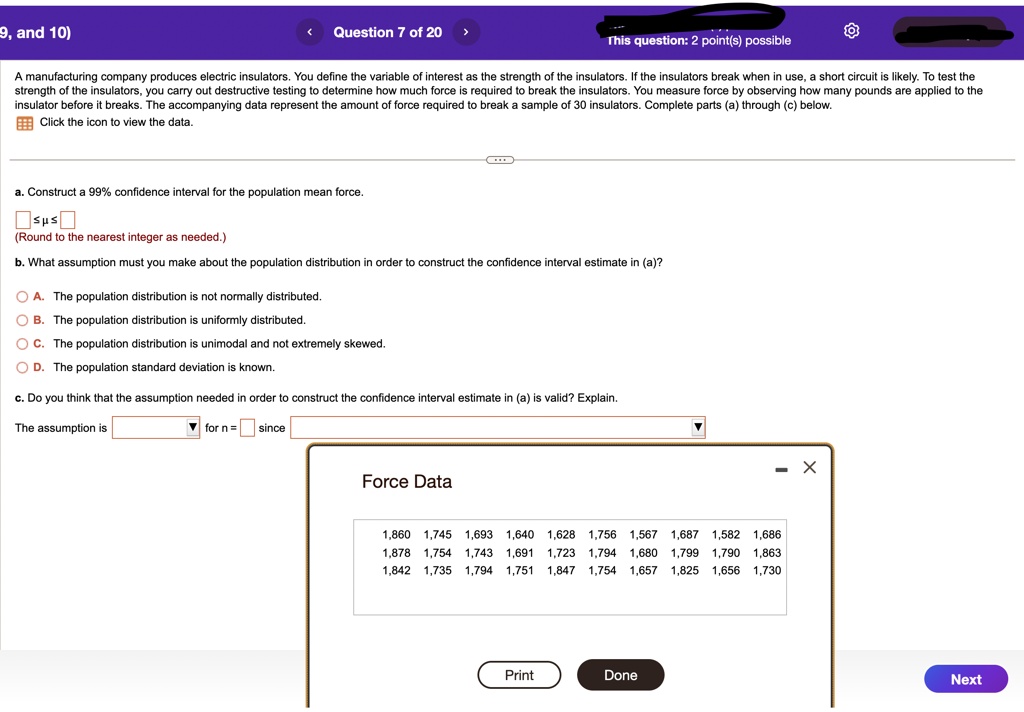Go to the previous question with left chevron
The width and height of the screenshot is (1024, 712).
310,31
